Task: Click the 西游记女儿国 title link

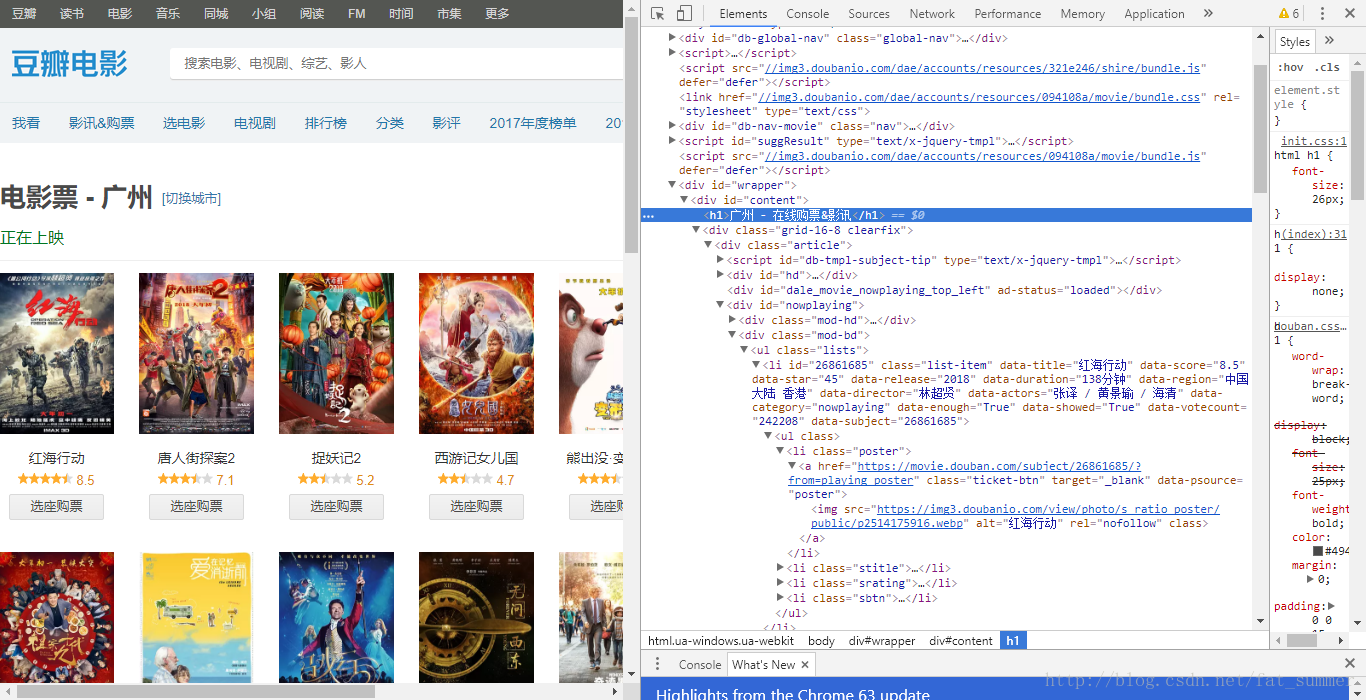Action: tap(476, 458)
